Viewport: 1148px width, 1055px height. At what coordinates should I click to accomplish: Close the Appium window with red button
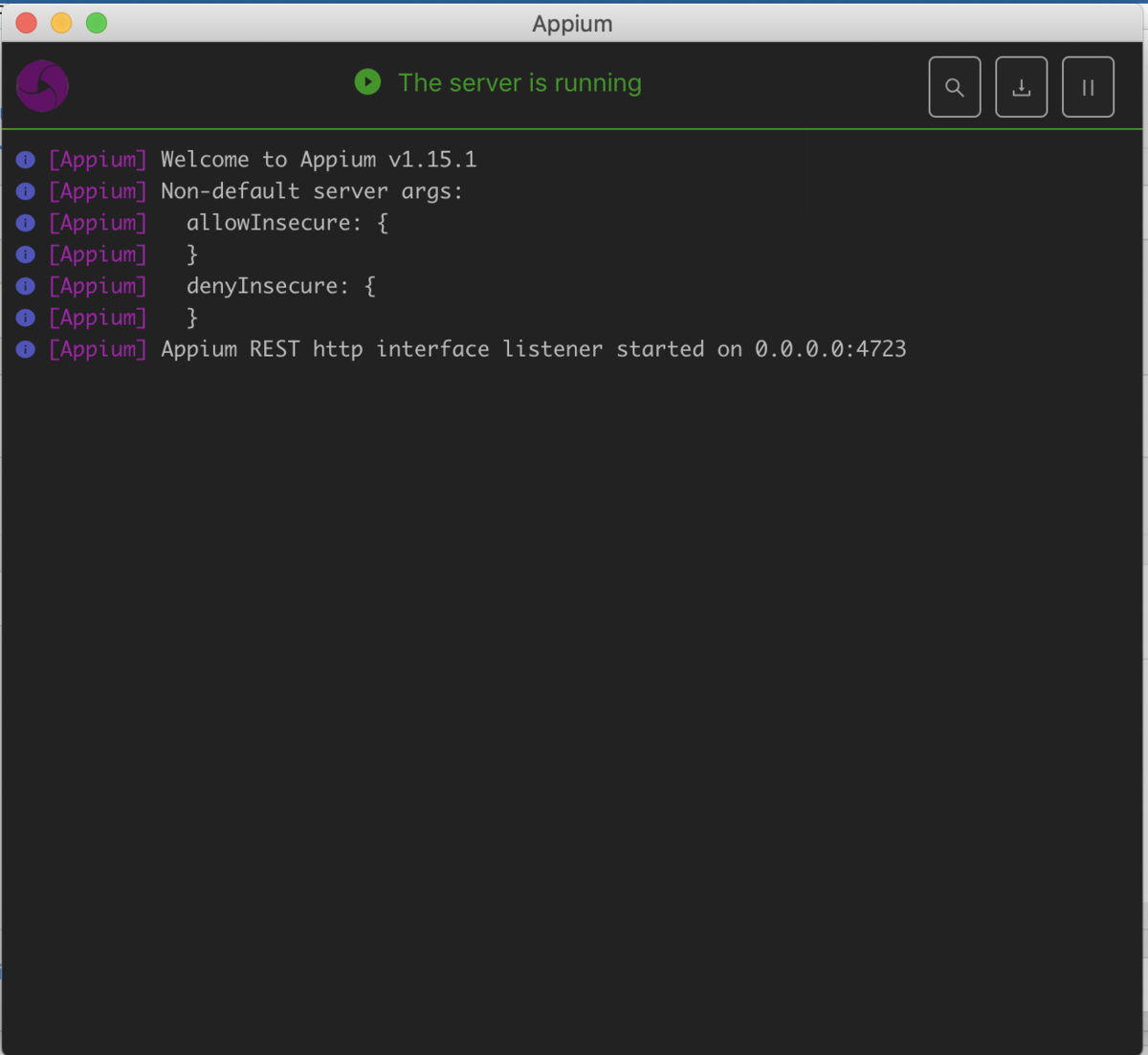click(x=27, y=23)
